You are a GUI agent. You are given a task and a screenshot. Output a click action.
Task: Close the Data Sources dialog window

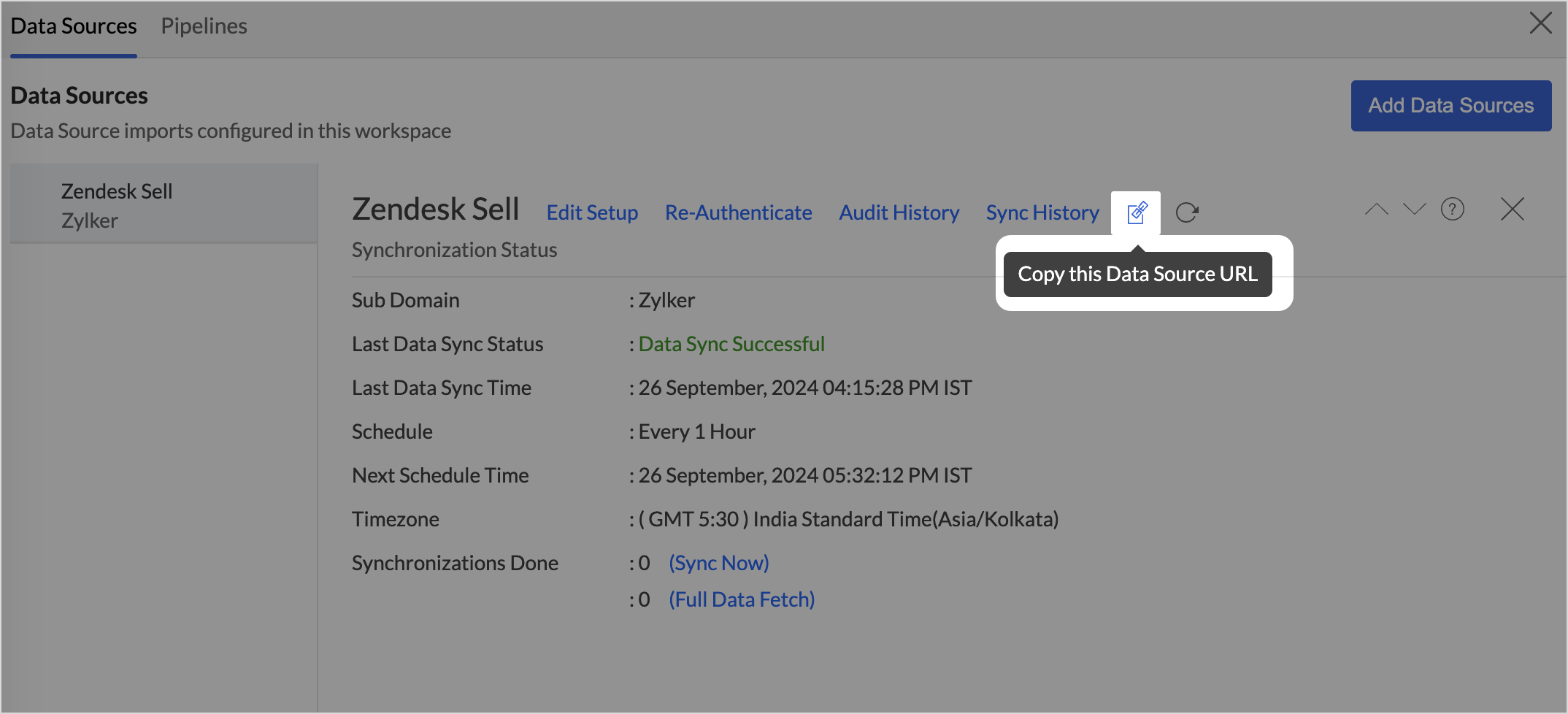1540,23
